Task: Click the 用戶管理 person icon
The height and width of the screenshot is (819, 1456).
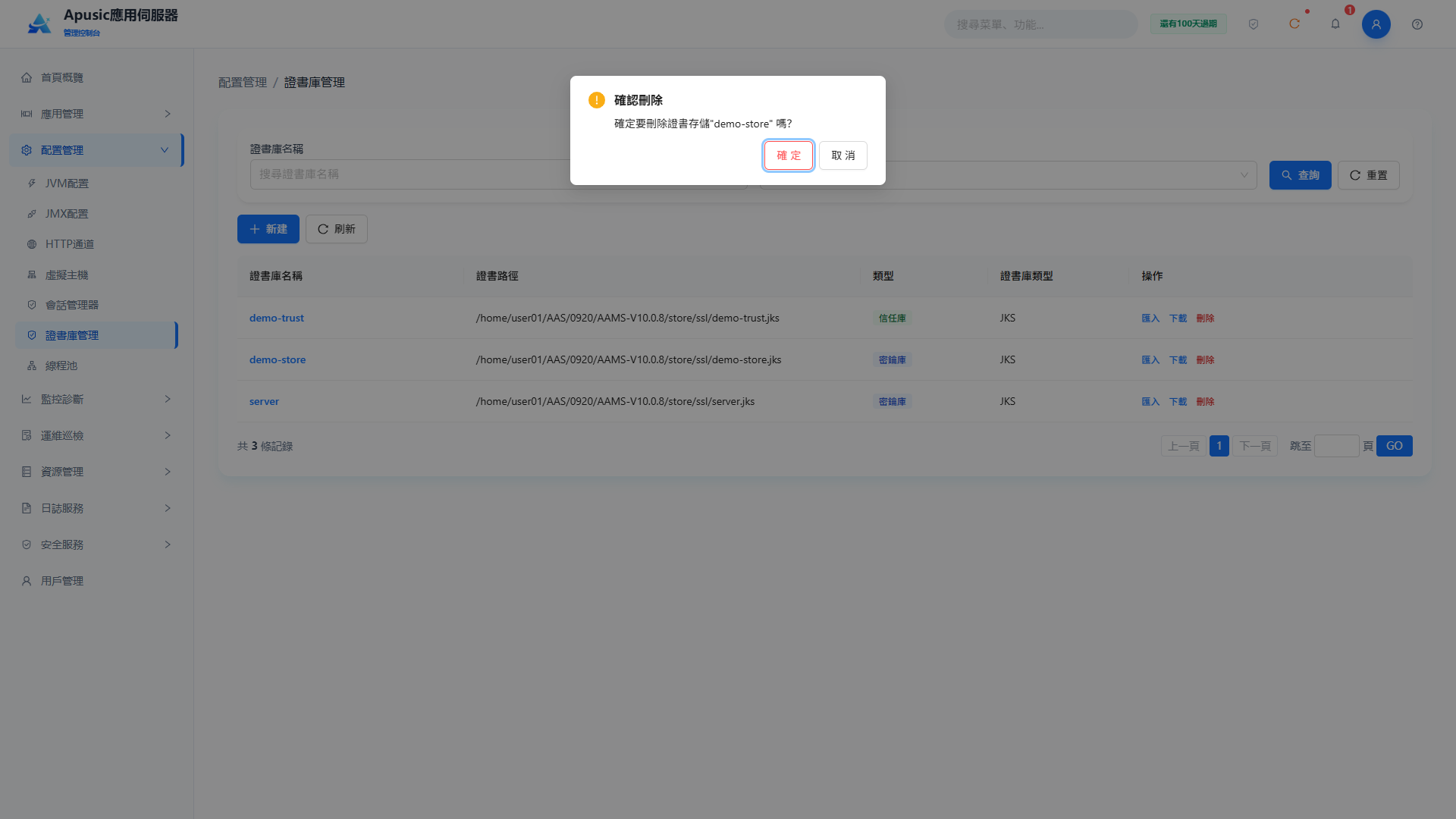Action: tap(27, 581)
